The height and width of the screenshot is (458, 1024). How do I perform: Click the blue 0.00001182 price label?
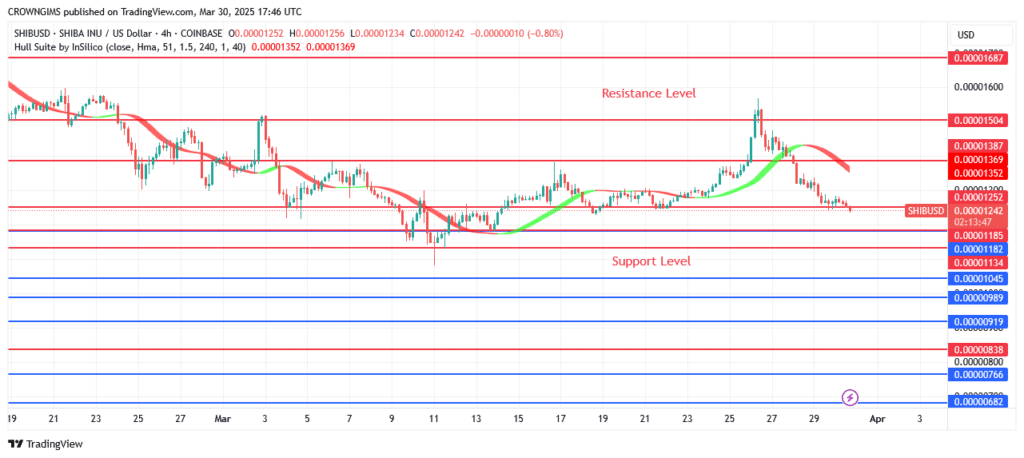[980, 249]
